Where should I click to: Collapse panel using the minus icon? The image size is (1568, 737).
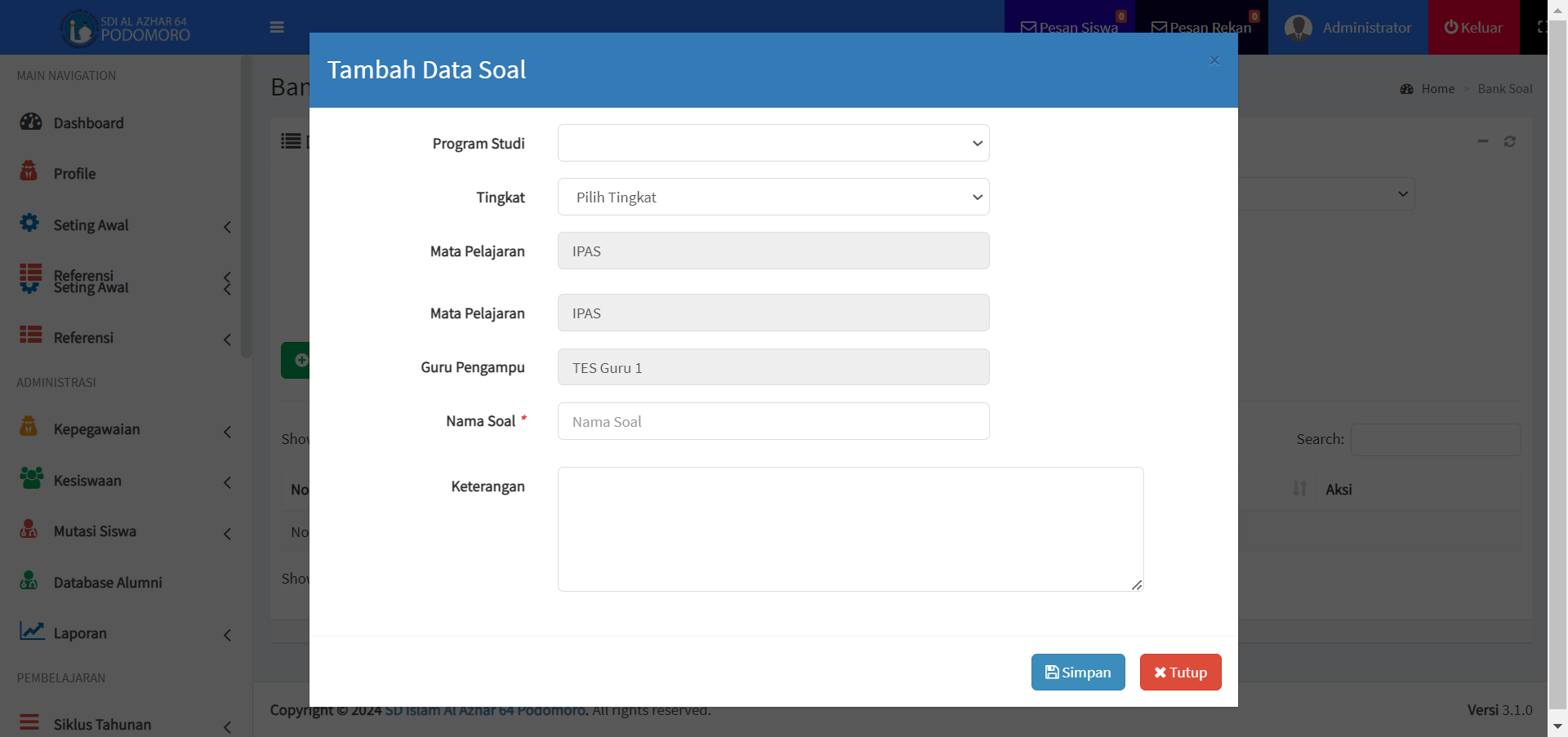(x=1483, y=142)
